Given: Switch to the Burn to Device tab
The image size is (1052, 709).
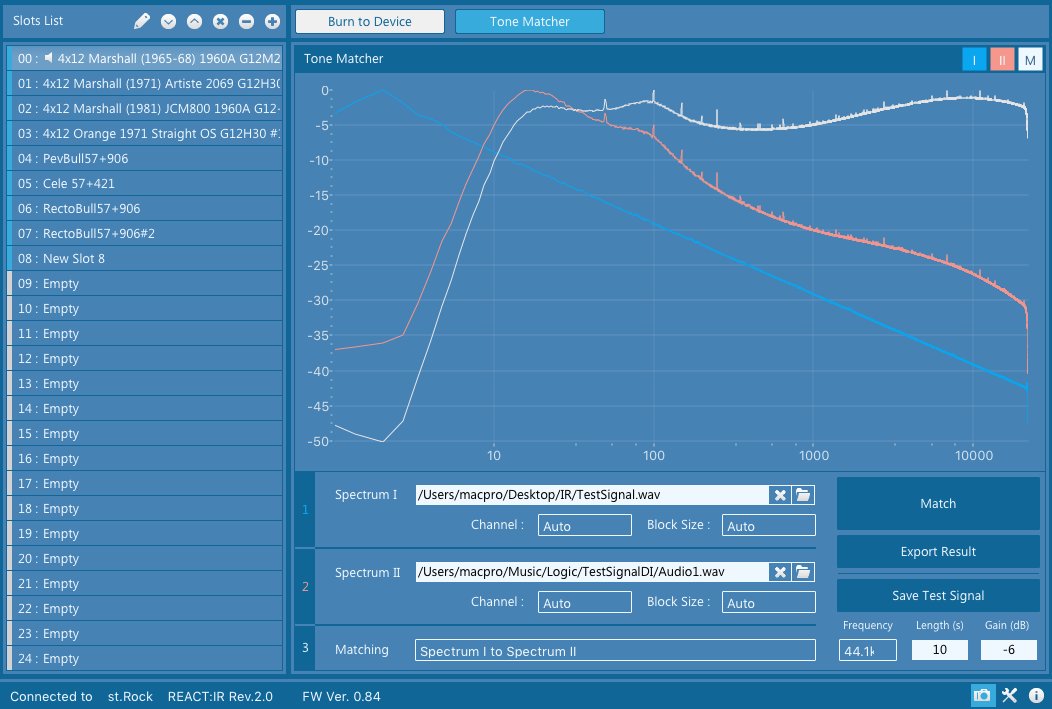Looking at the screenshot, I should (370, 21).
